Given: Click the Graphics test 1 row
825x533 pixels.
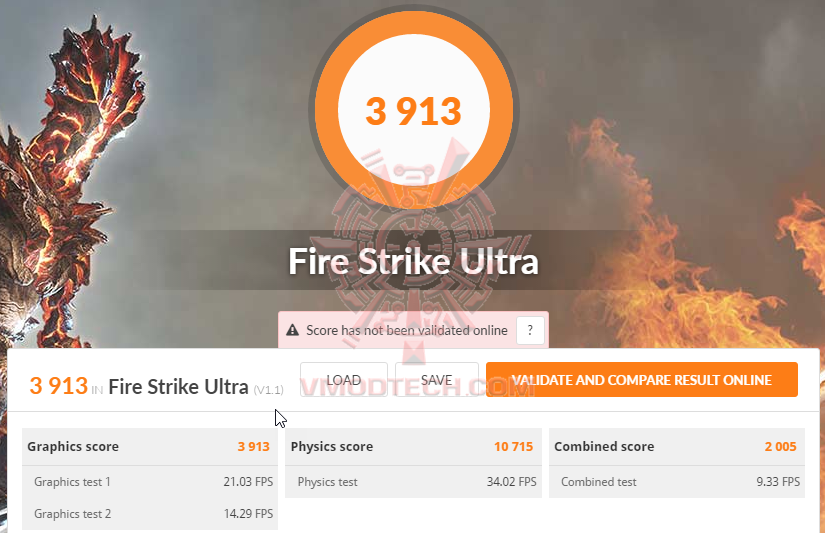Looking at the screenshot, I should pyautogui.click(x=149, y=482).
